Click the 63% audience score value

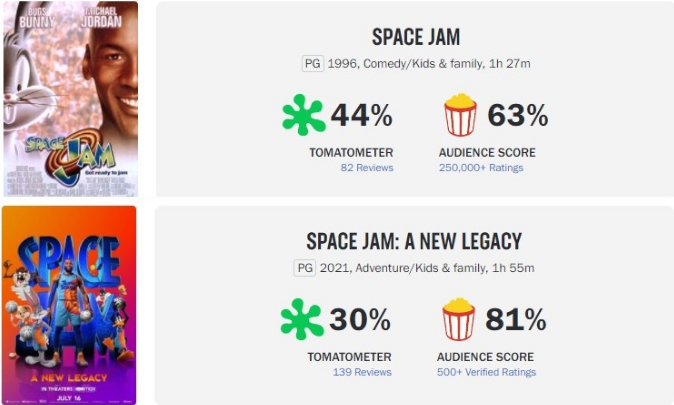[x=518, y=115]
